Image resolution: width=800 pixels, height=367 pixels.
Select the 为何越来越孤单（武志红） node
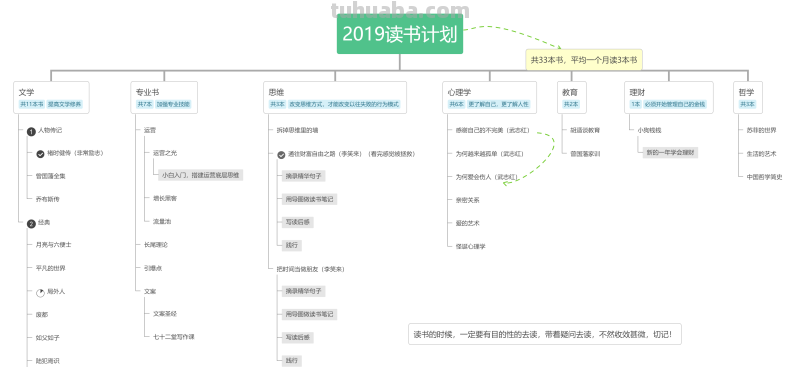[x=489, y=154]
